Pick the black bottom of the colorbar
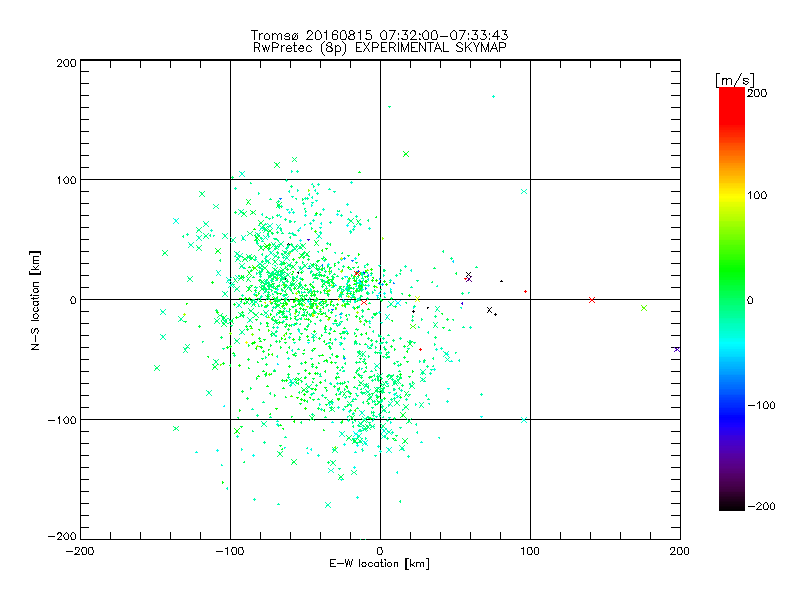 pos(732,505)
